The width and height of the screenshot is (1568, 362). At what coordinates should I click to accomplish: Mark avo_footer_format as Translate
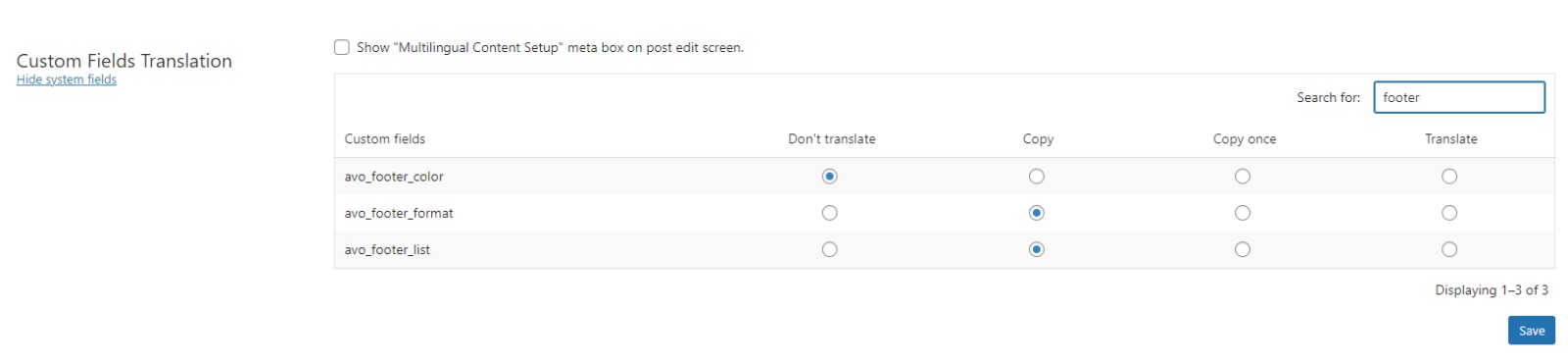click(x=1449, y=213)
